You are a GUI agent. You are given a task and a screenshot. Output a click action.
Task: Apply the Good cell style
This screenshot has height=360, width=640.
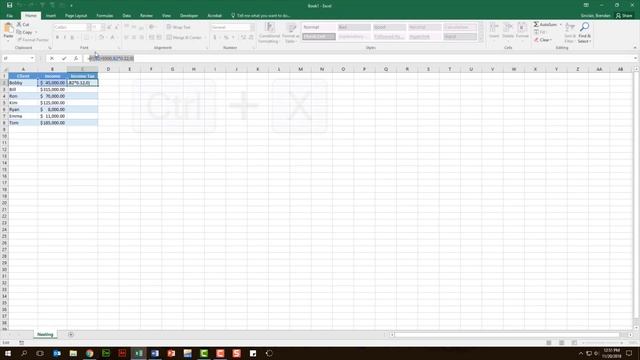tap(389, 27)
